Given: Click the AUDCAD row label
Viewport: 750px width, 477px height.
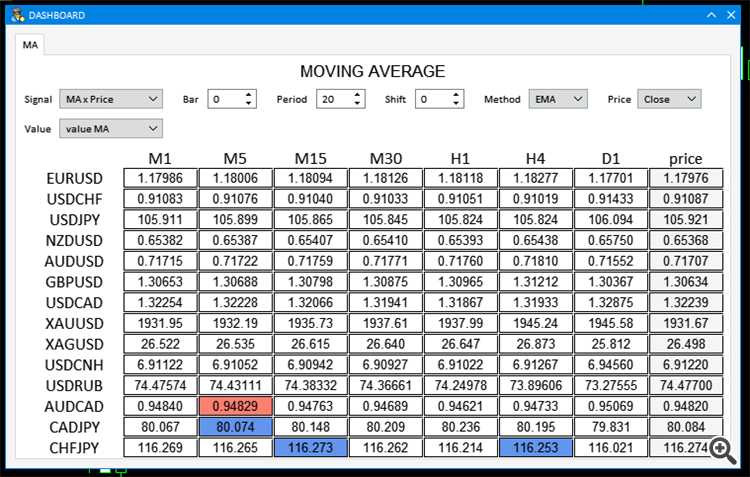Looking at the screenshot, I should click(74, 407).
